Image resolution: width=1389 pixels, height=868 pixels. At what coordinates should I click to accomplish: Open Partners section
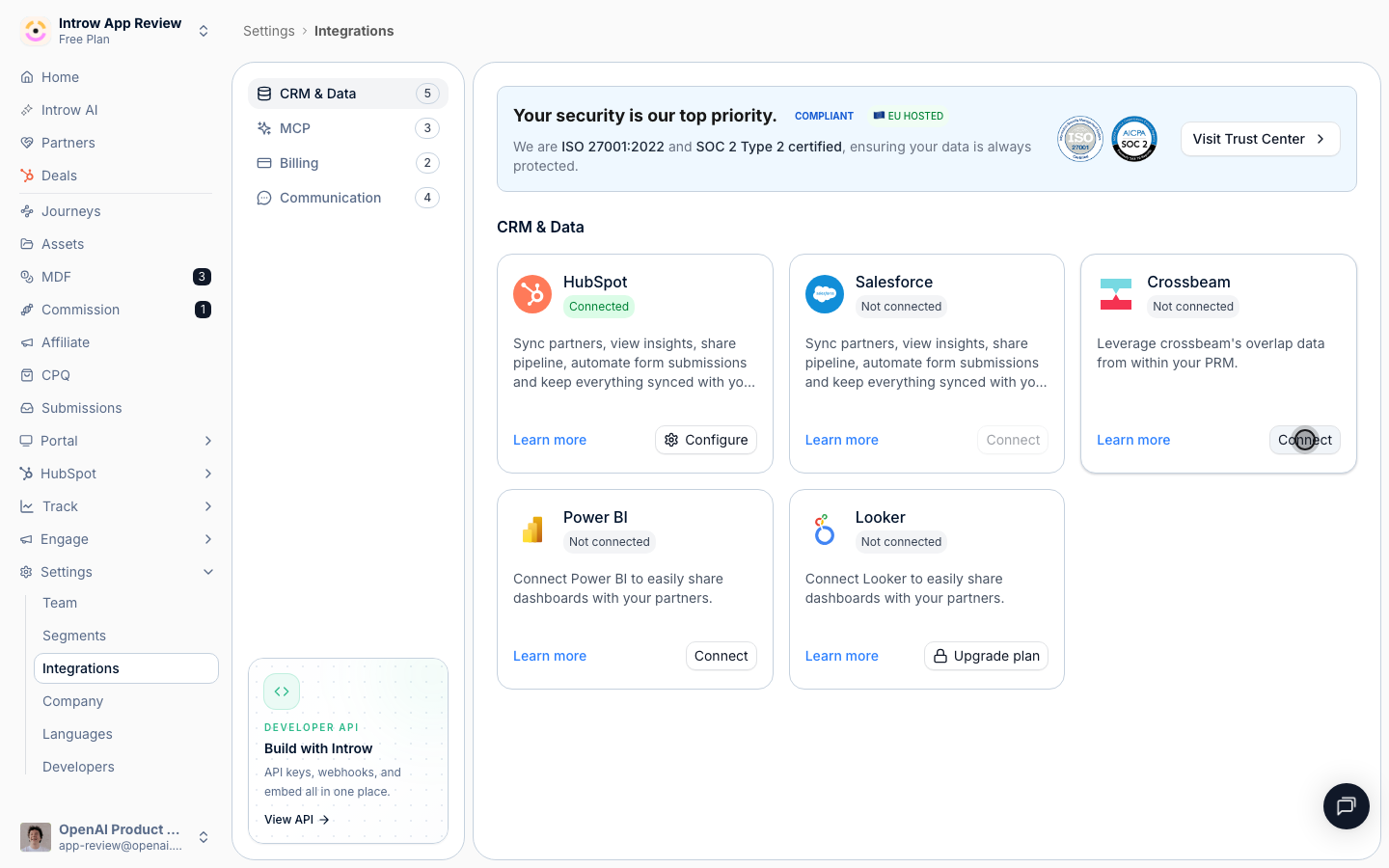(x=116, y=143)
